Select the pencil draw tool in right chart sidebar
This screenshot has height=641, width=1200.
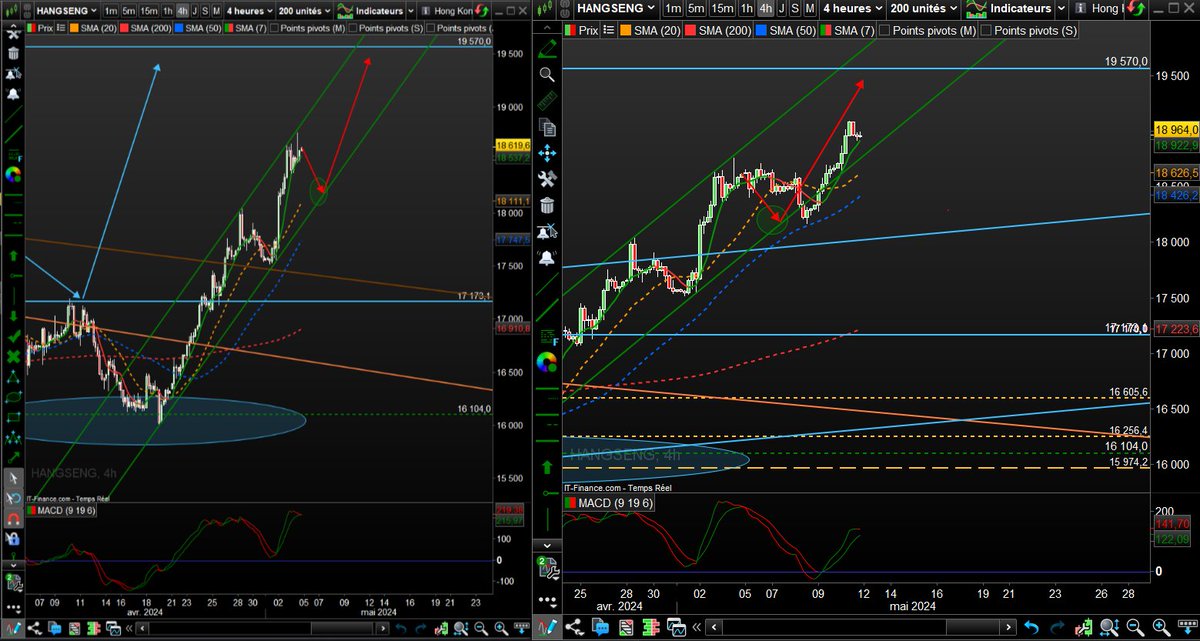(546, 48)
